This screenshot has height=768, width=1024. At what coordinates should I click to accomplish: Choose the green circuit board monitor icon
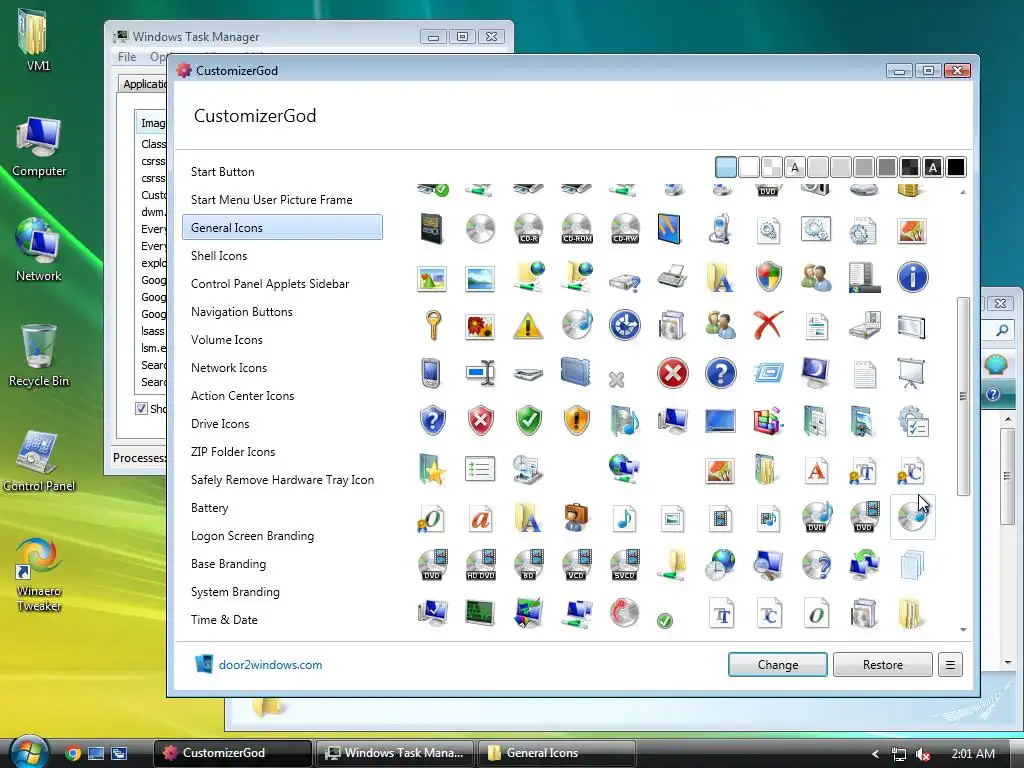click(x=481, y=613)
